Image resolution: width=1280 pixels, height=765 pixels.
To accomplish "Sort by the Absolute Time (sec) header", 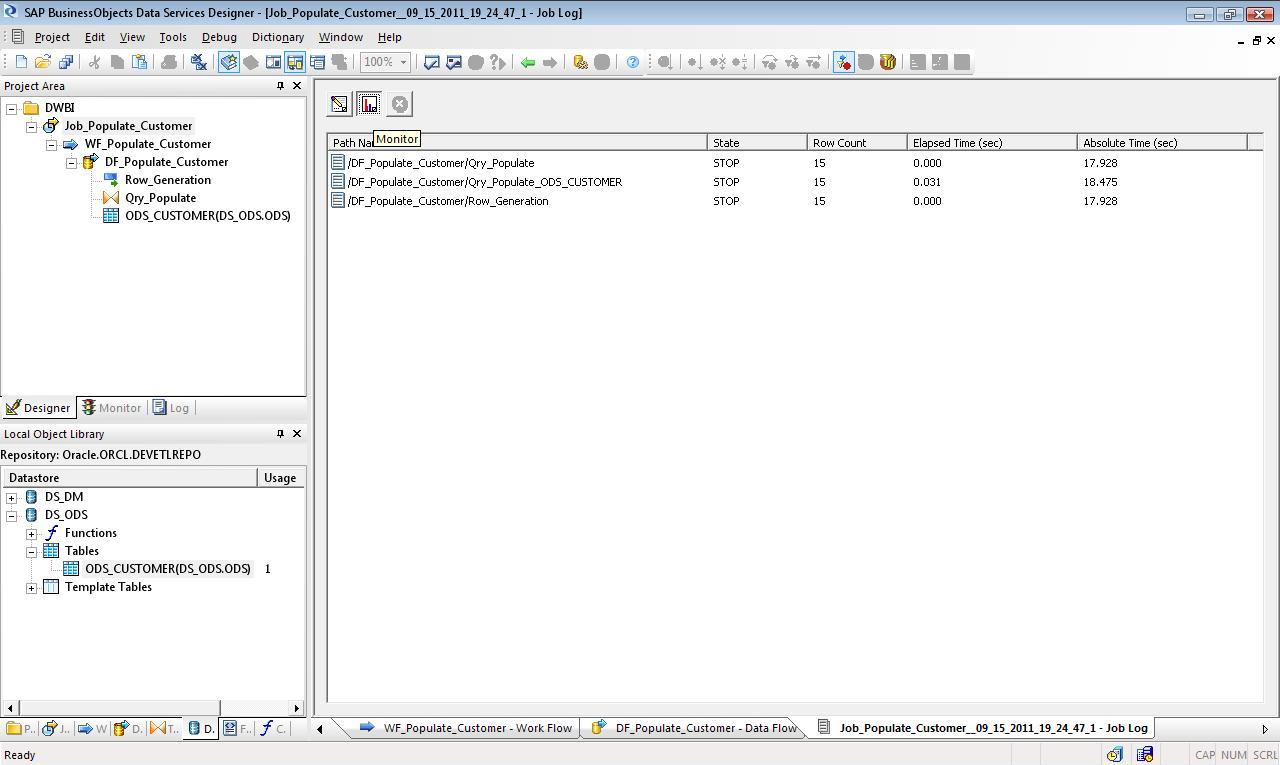I will point(1162,143).
